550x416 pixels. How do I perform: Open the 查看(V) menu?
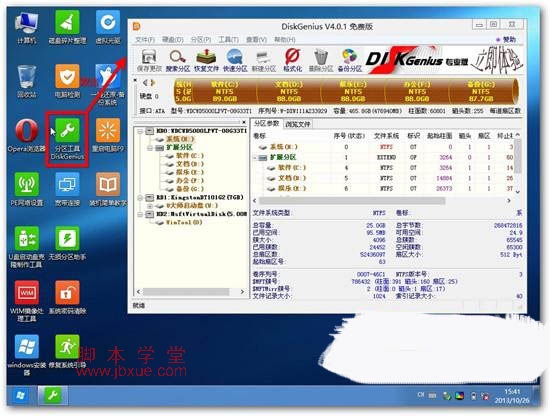click(256, 39)
